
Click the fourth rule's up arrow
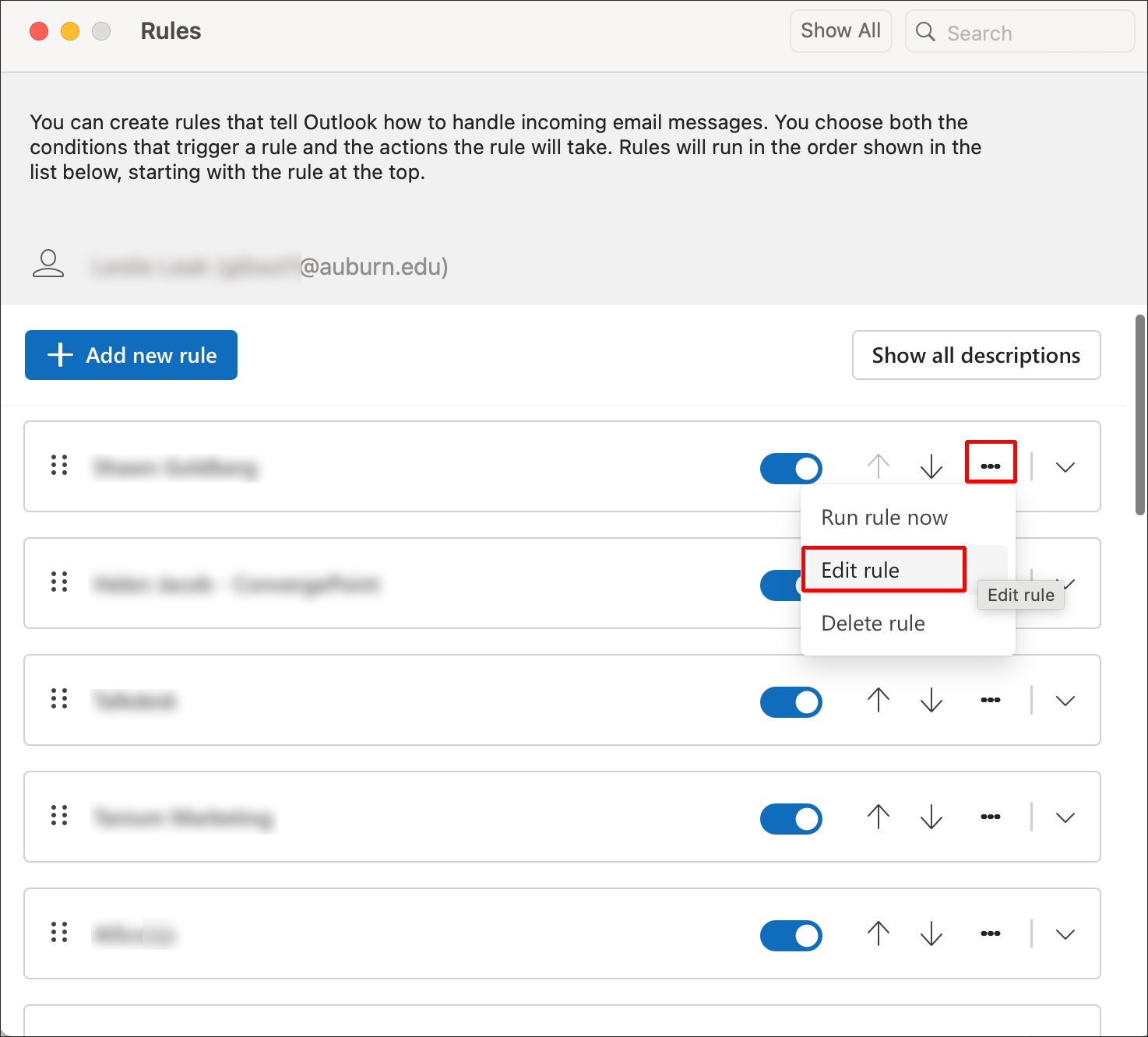[x=879, y=817]
